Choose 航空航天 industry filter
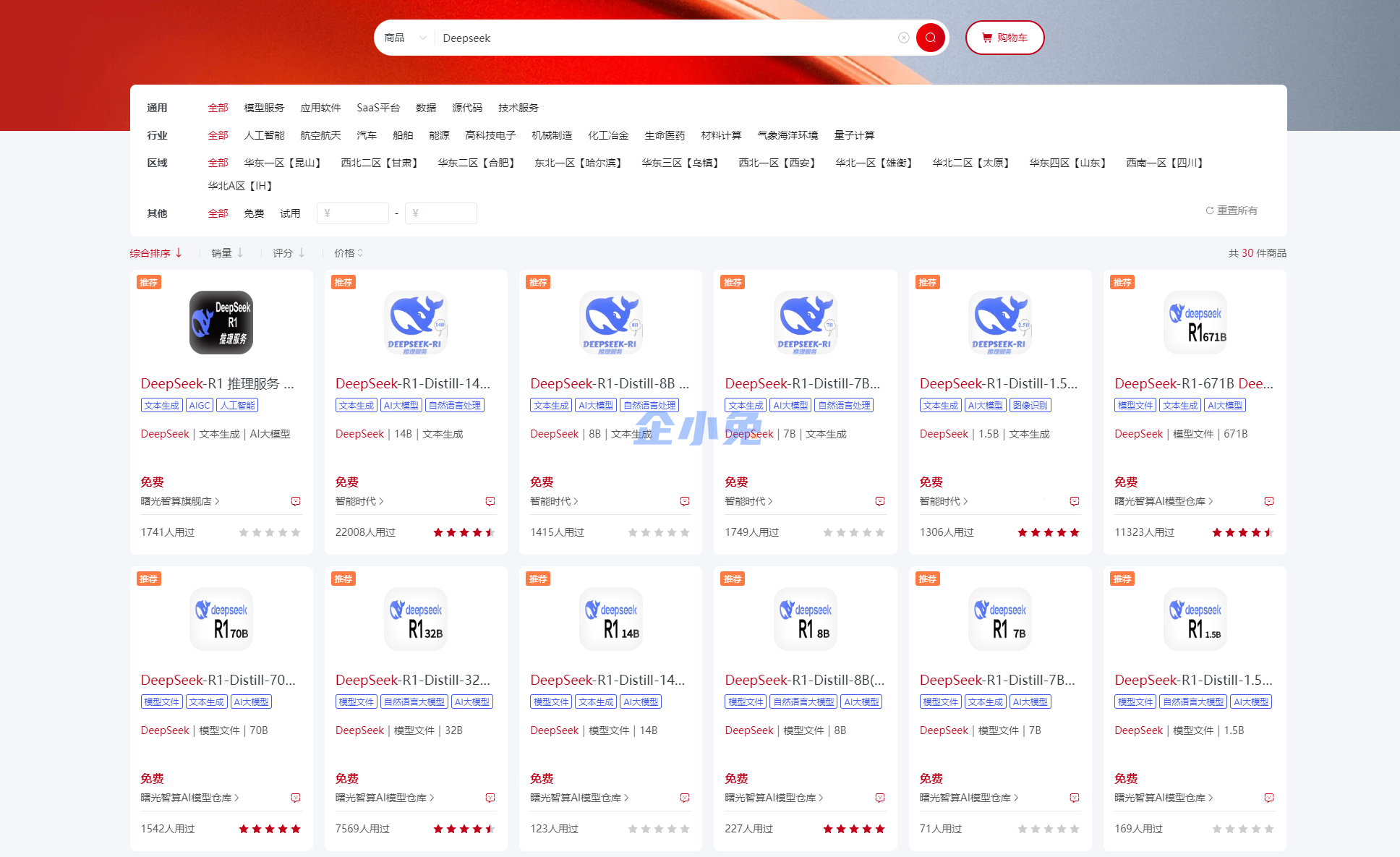This screenshot has width=1400, height=857. (320, 135)
